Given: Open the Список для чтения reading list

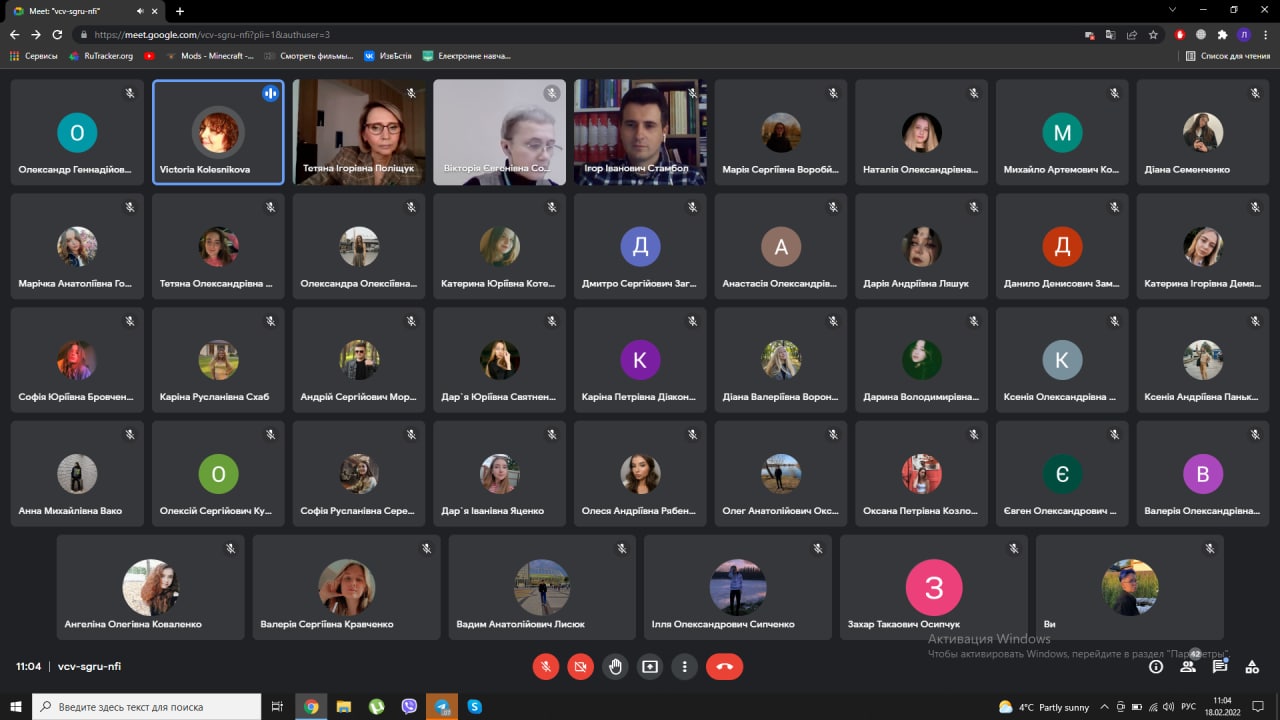Looking at the screenshot, I should click(1227, 56).
